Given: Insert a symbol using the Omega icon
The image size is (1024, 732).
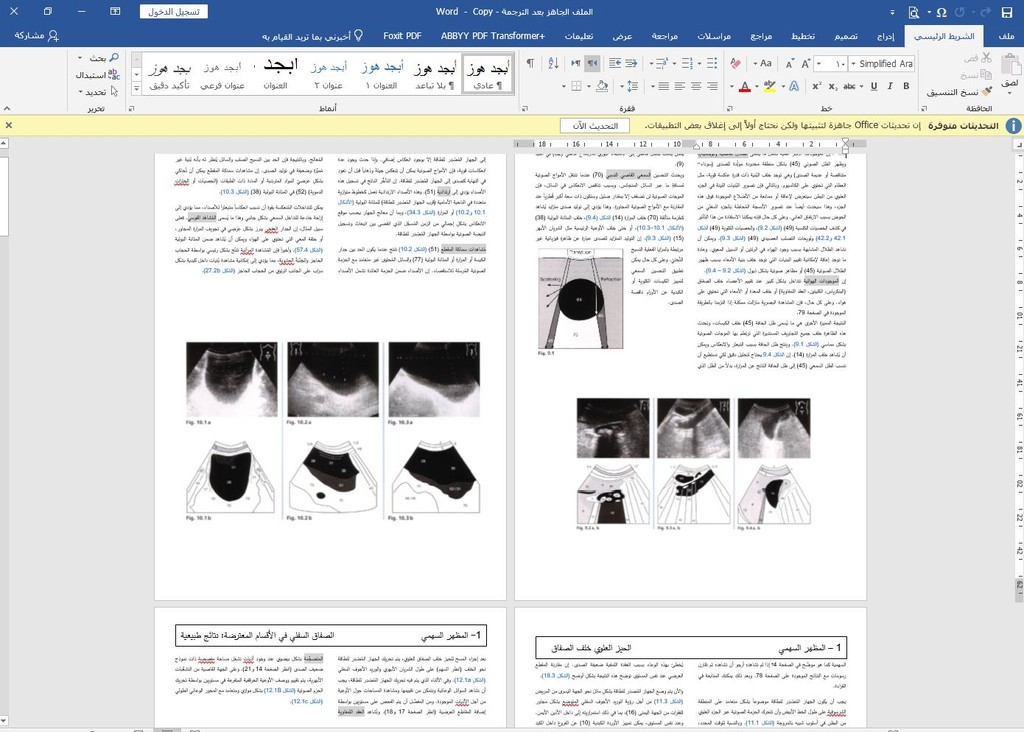Looking at the screenshot, I should click(941, 12).
